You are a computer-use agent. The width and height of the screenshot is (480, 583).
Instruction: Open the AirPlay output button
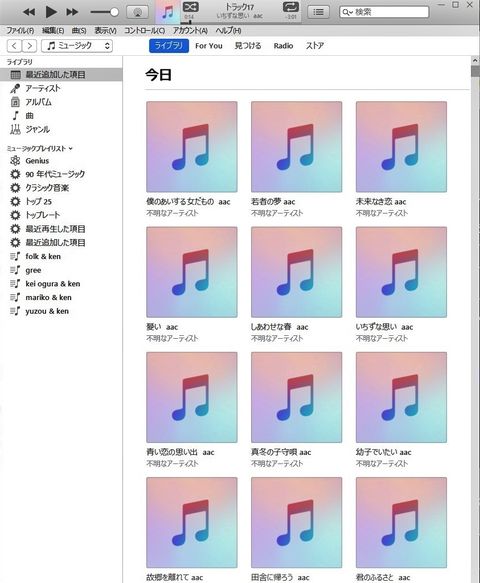point(138,12)
